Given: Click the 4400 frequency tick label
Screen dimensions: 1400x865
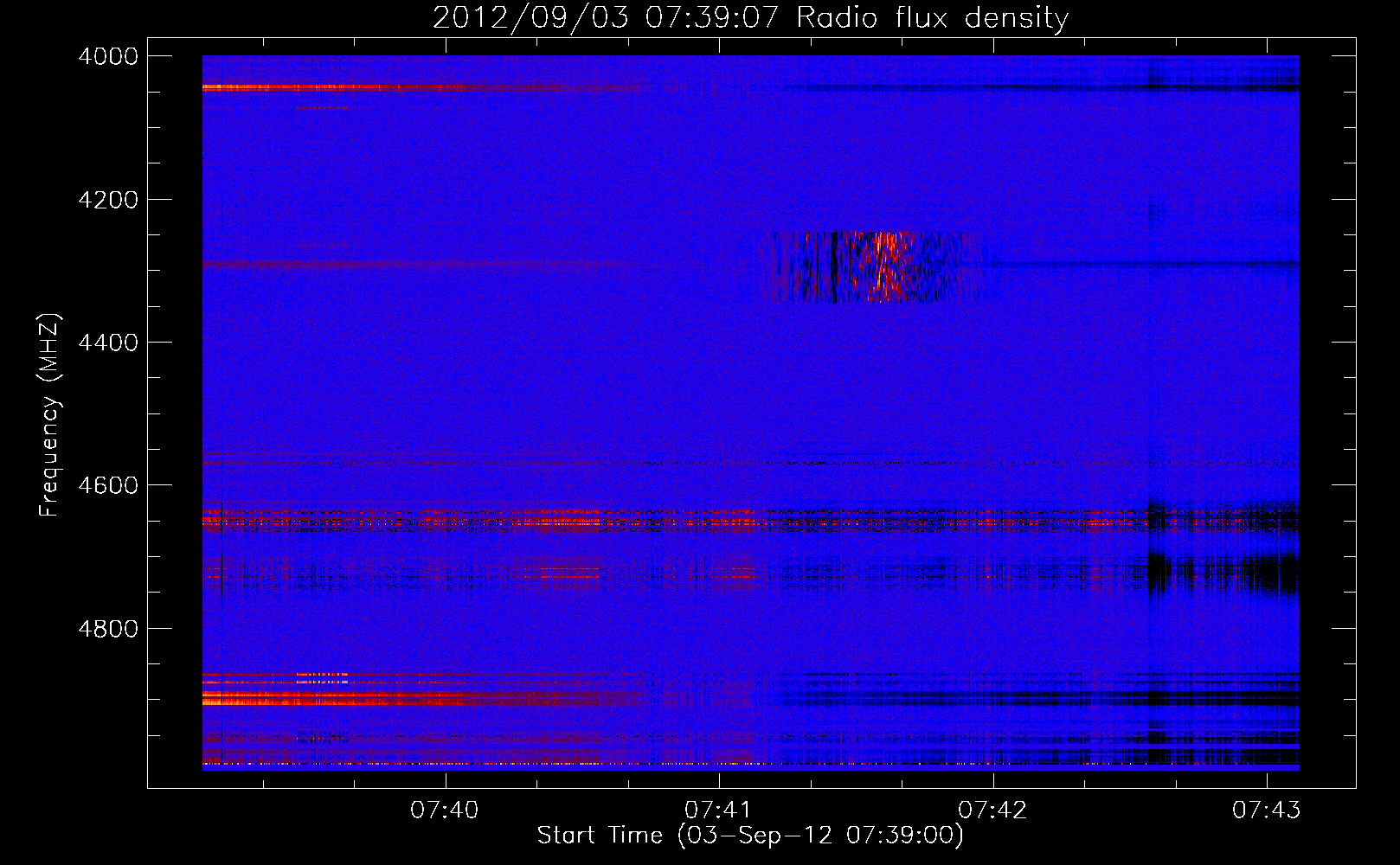Looking at the screenshot, I should coord(108,343).
